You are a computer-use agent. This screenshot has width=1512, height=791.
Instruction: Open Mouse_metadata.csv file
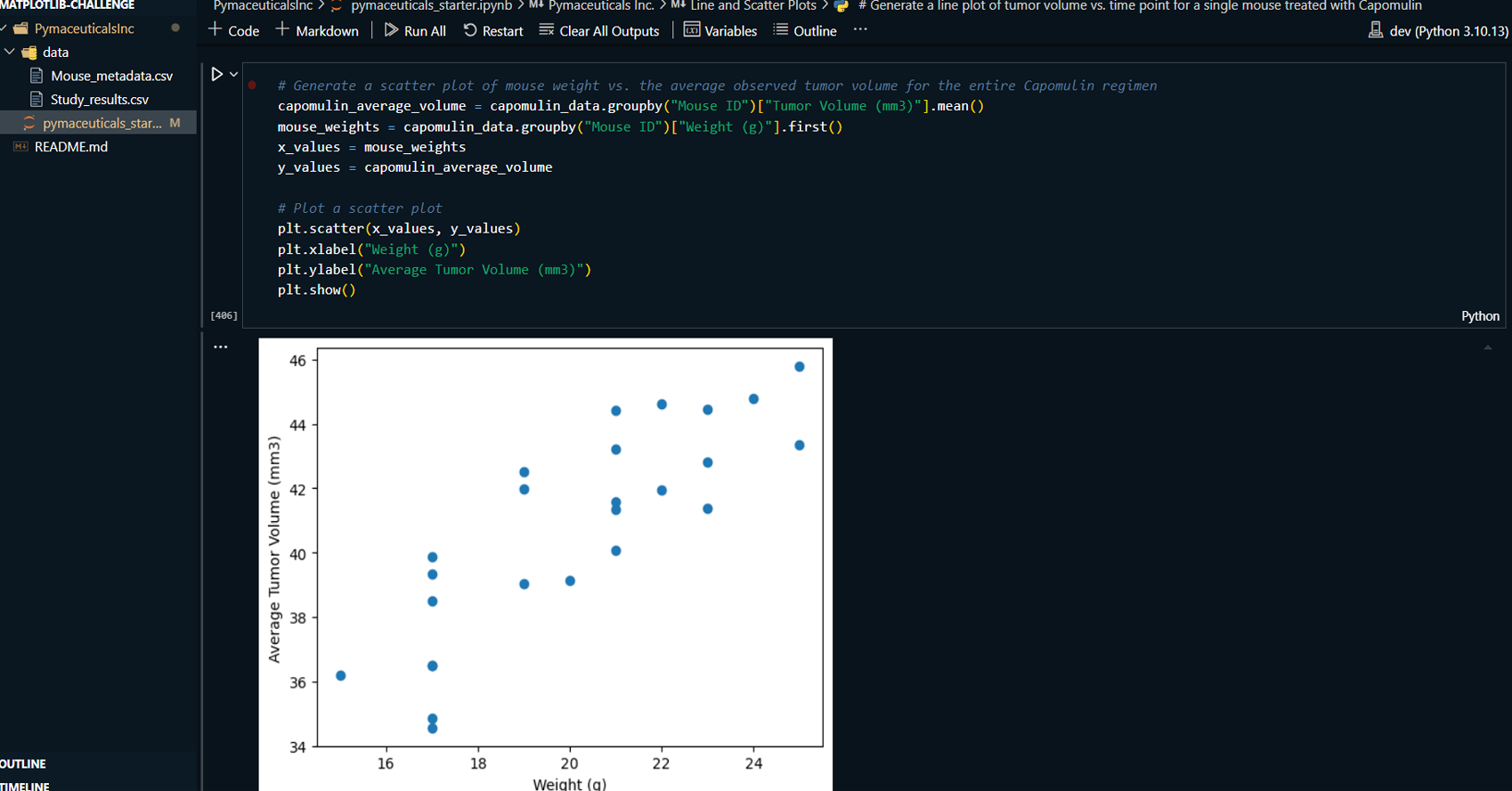tap(111, 76)
